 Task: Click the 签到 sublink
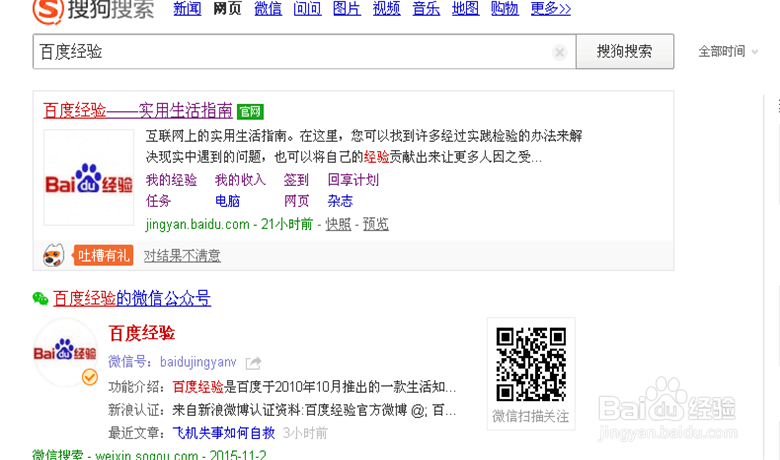click(296, 180)
